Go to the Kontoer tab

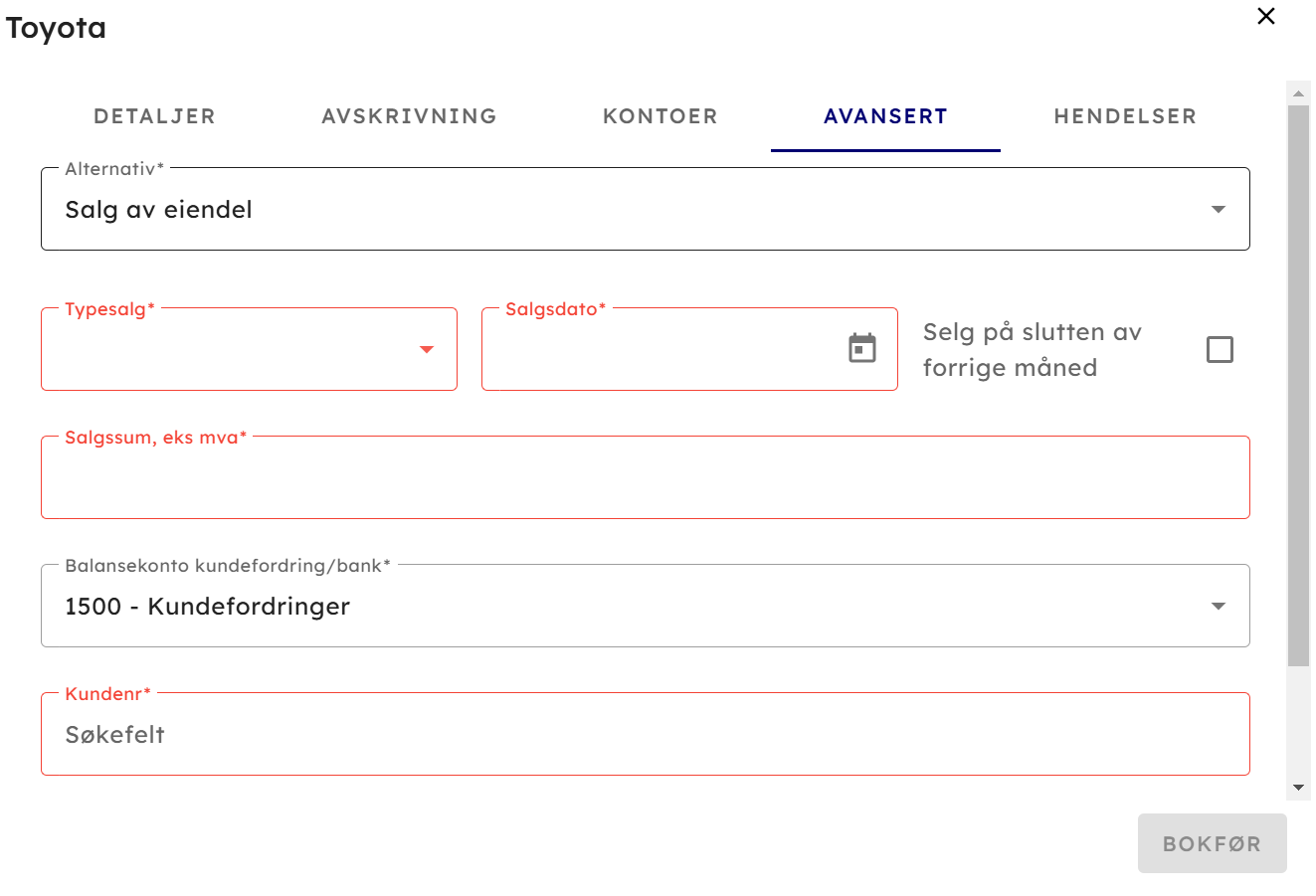click(659, 116)
